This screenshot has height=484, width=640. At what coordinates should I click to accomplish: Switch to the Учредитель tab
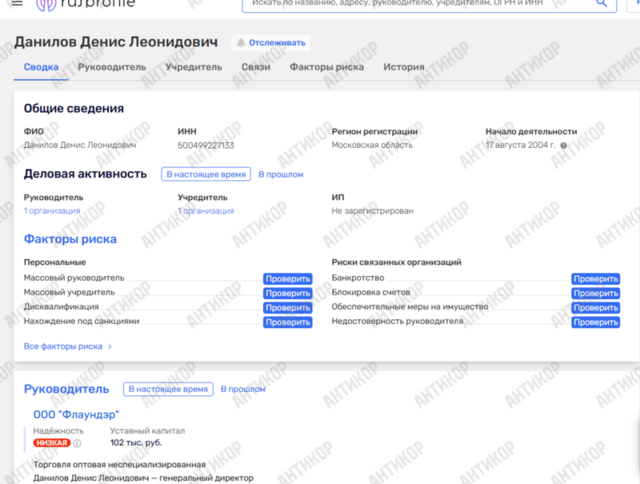click(x=194, y=67)
